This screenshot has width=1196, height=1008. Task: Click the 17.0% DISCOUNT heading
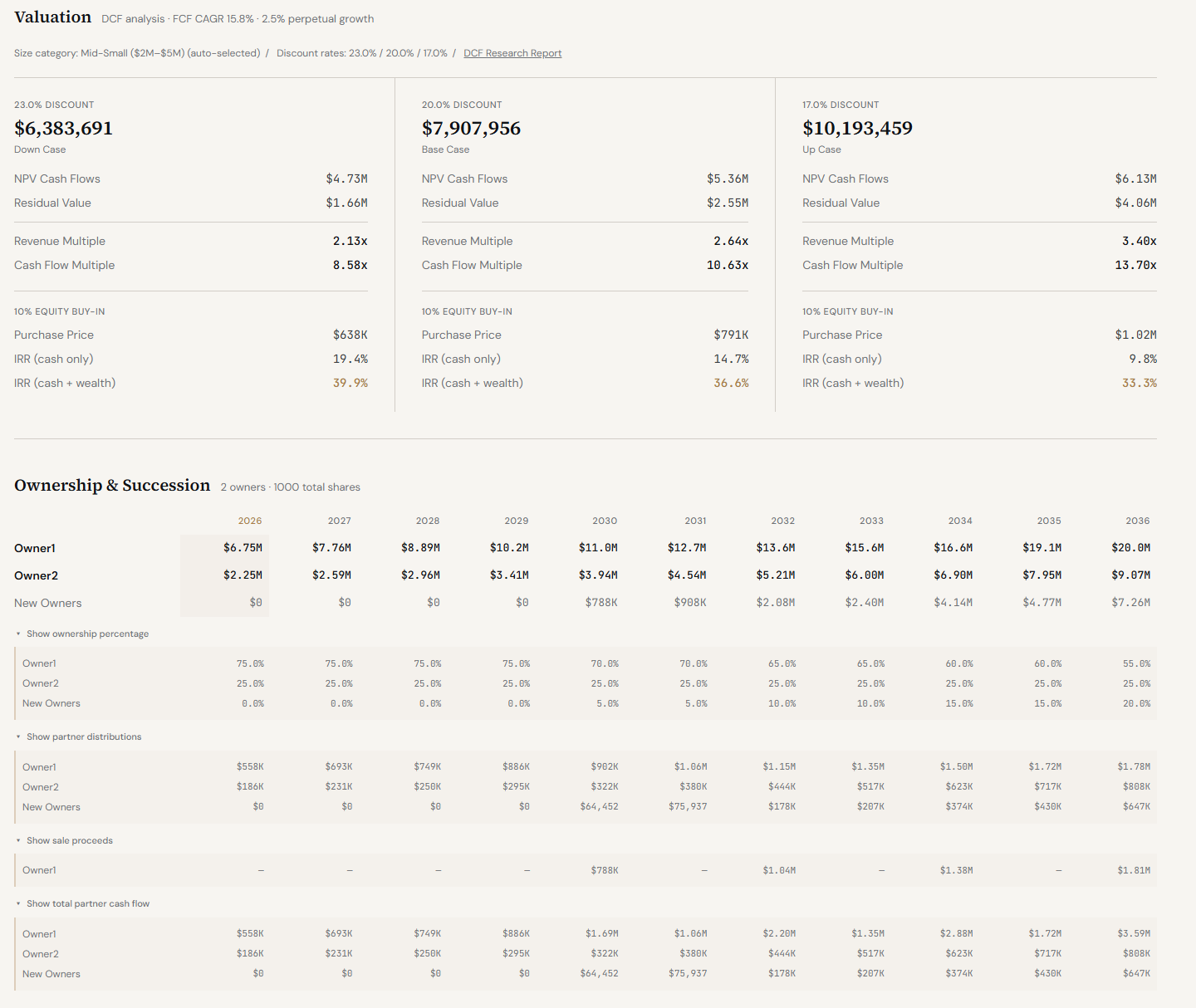841,105
